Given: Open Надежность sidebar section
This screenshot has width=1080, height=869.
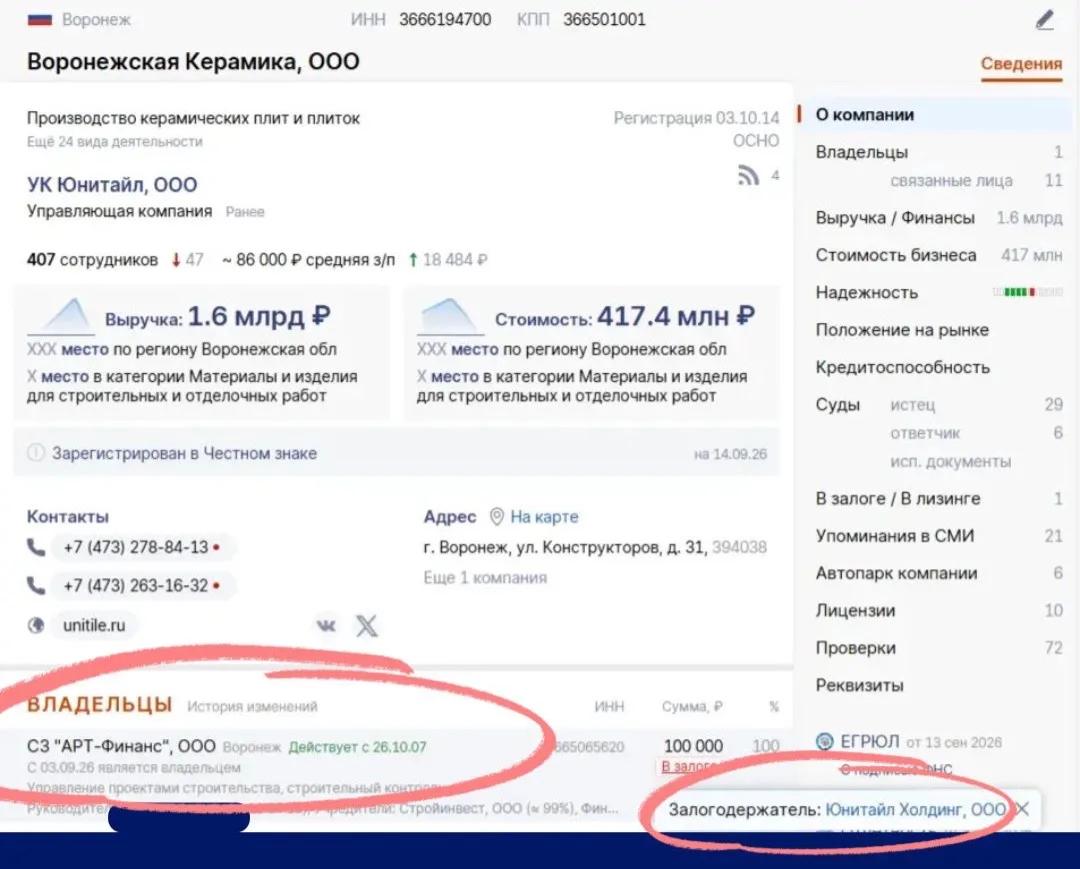Looking at the screenshot, I should point(866,293).
